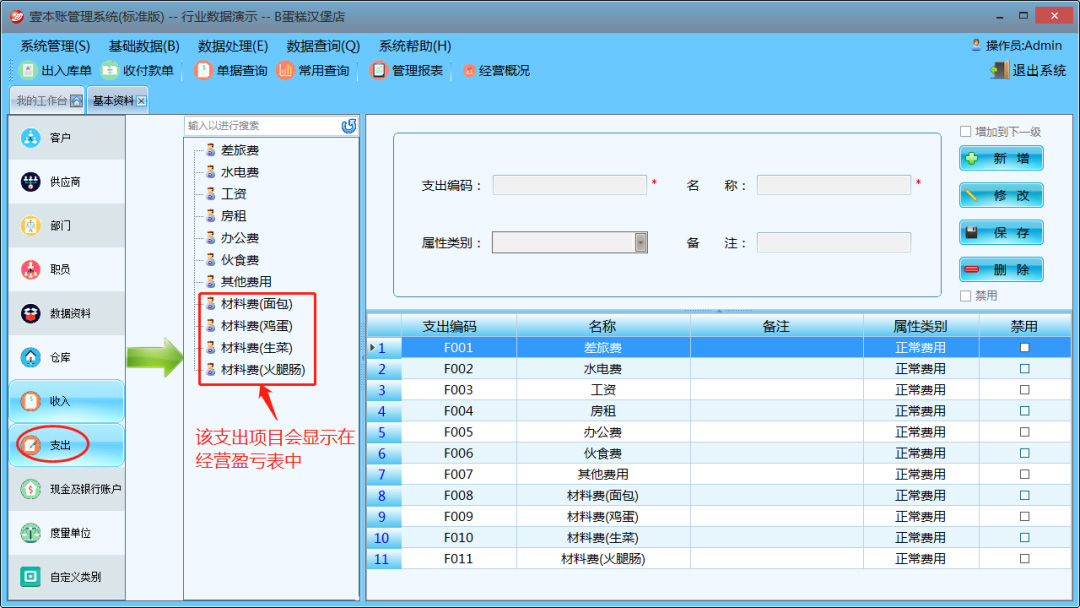This screenshot has width=1080, height=608.
Task: Click the refresh icon beside the search box
Action: pos(349,125)
